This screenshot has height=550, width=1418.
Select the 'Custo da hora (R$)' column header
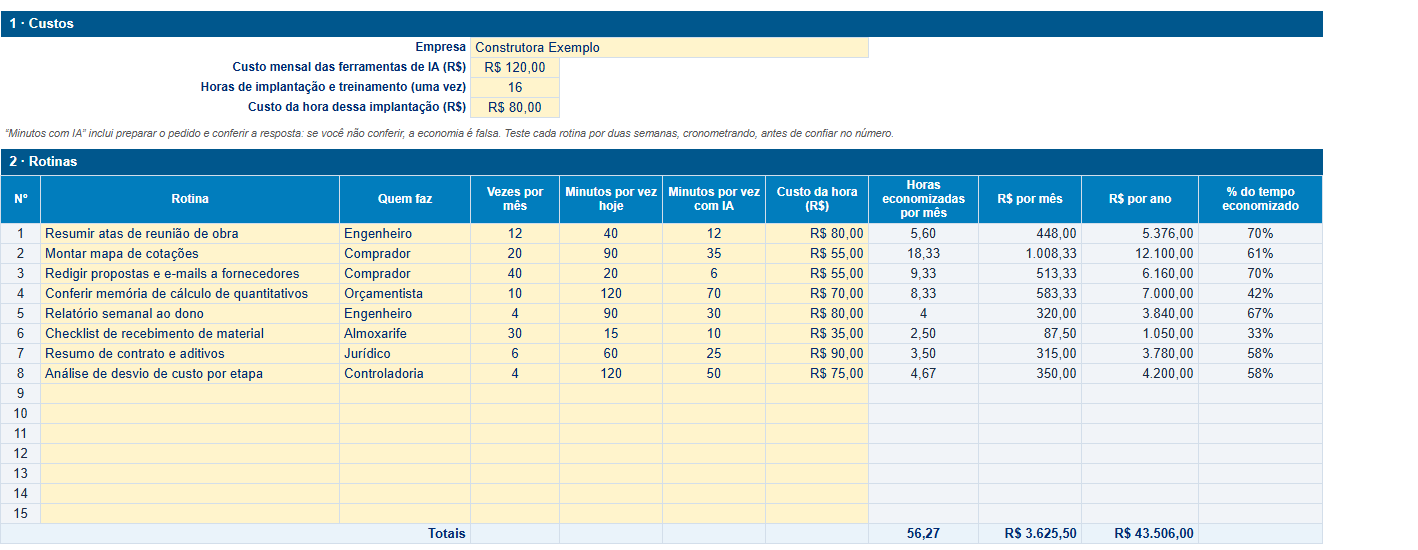point(817,199)
